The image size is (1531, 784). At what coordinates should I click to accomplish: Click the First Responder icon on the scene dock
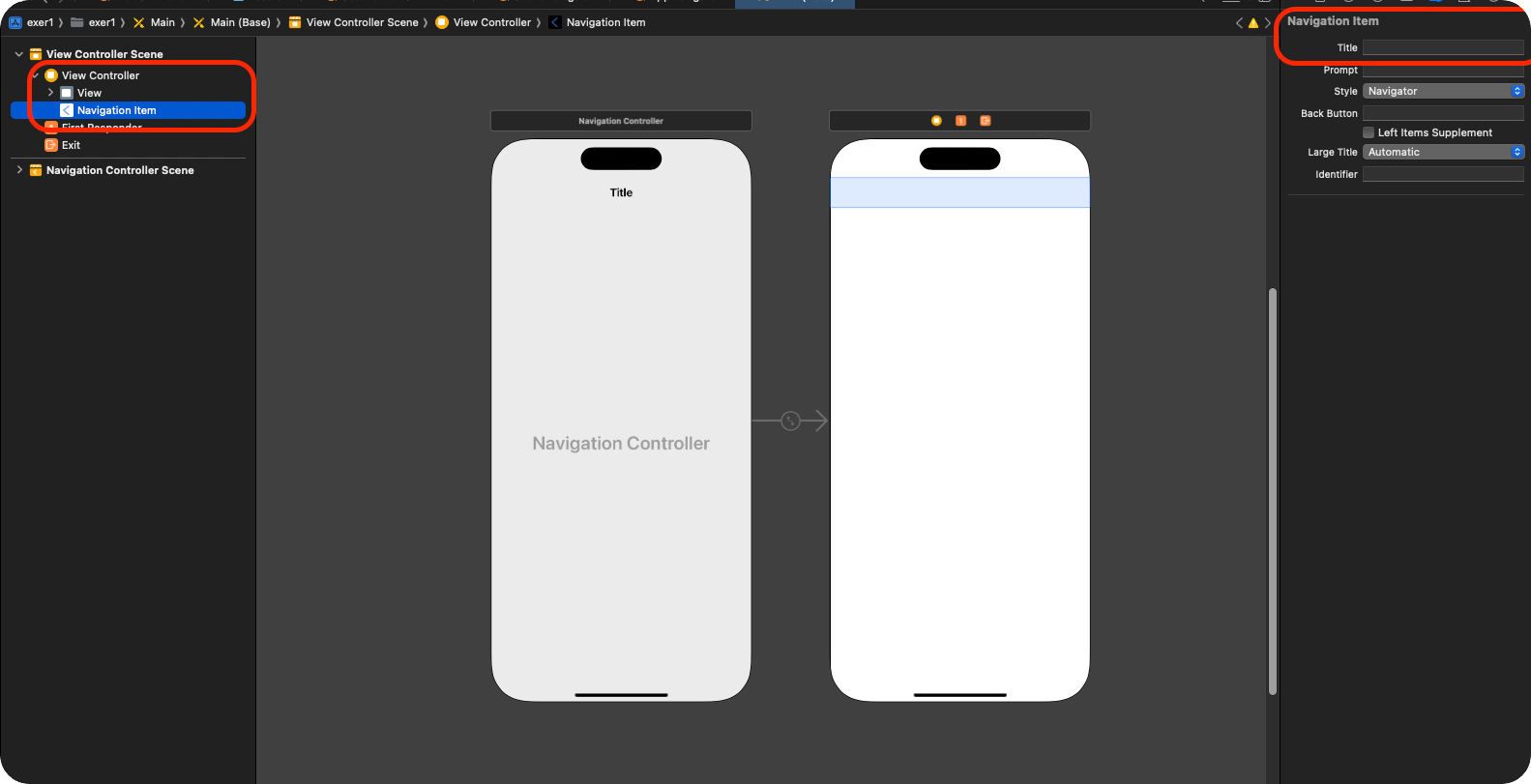pos(960,121)
